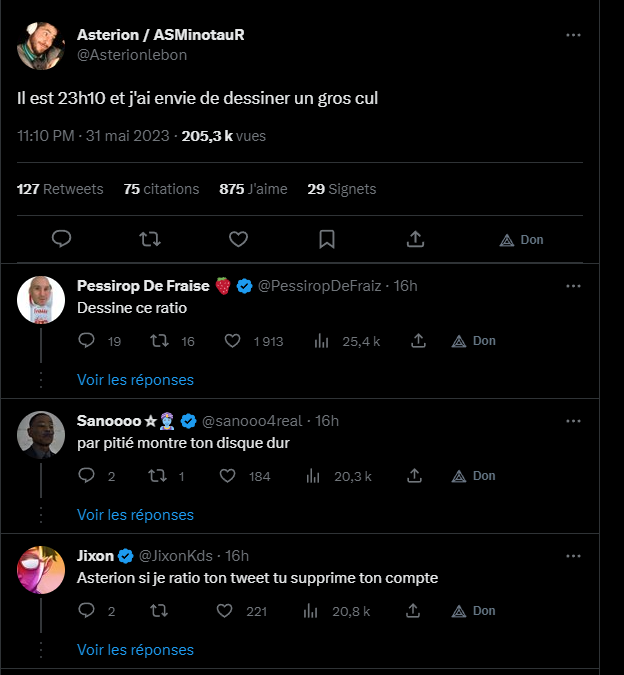Image resolution: width=624 pixels, height=675 pixels.
Task: Retweet Pessirop De Fraise's reply
Action: [158, 341]
